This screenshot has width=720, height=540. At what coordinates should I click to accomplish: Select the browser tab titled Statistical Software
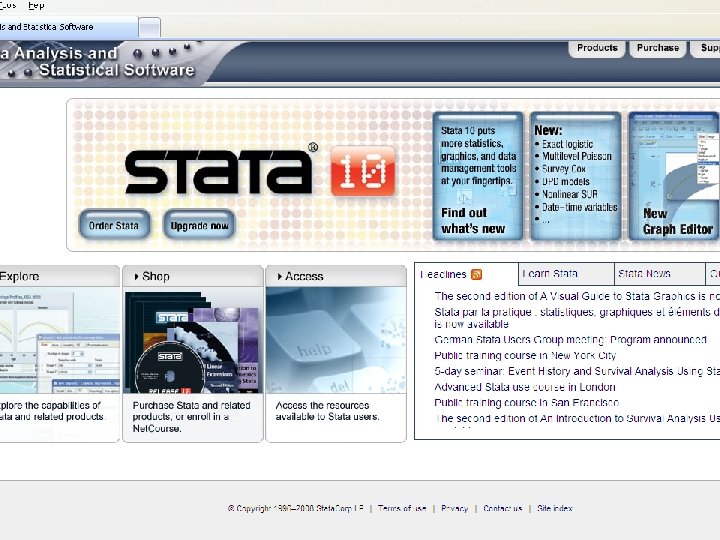click(x=69, y=27)
